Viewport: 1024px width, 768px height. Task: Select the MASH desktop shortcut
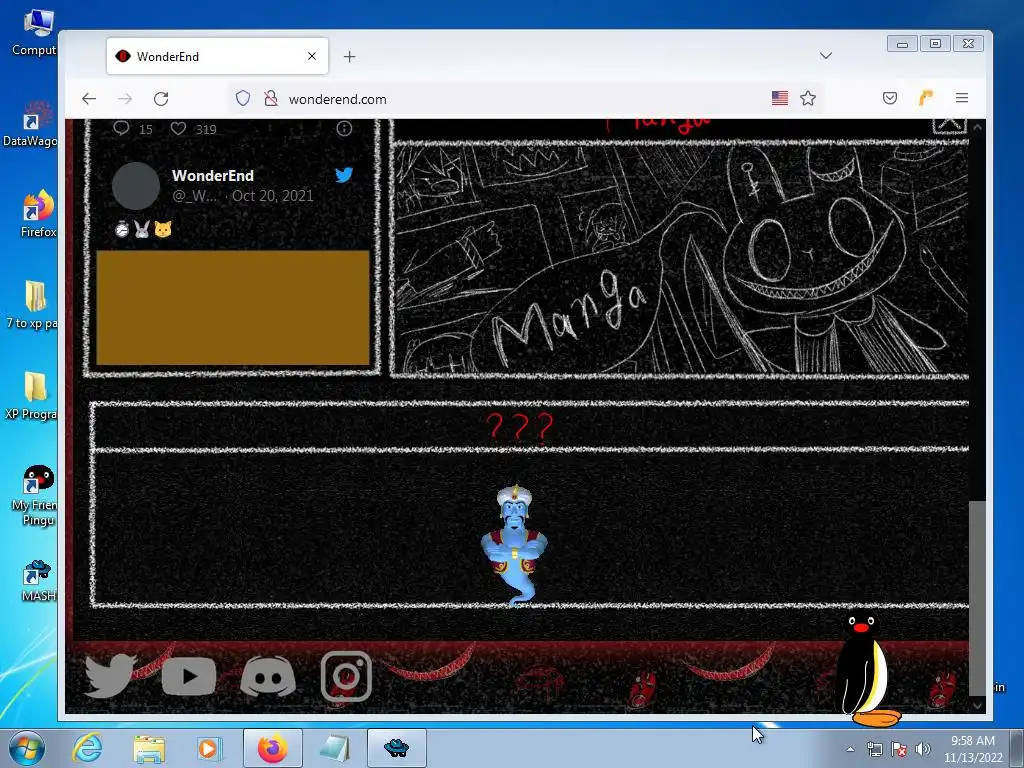click(x=37, y=581)
